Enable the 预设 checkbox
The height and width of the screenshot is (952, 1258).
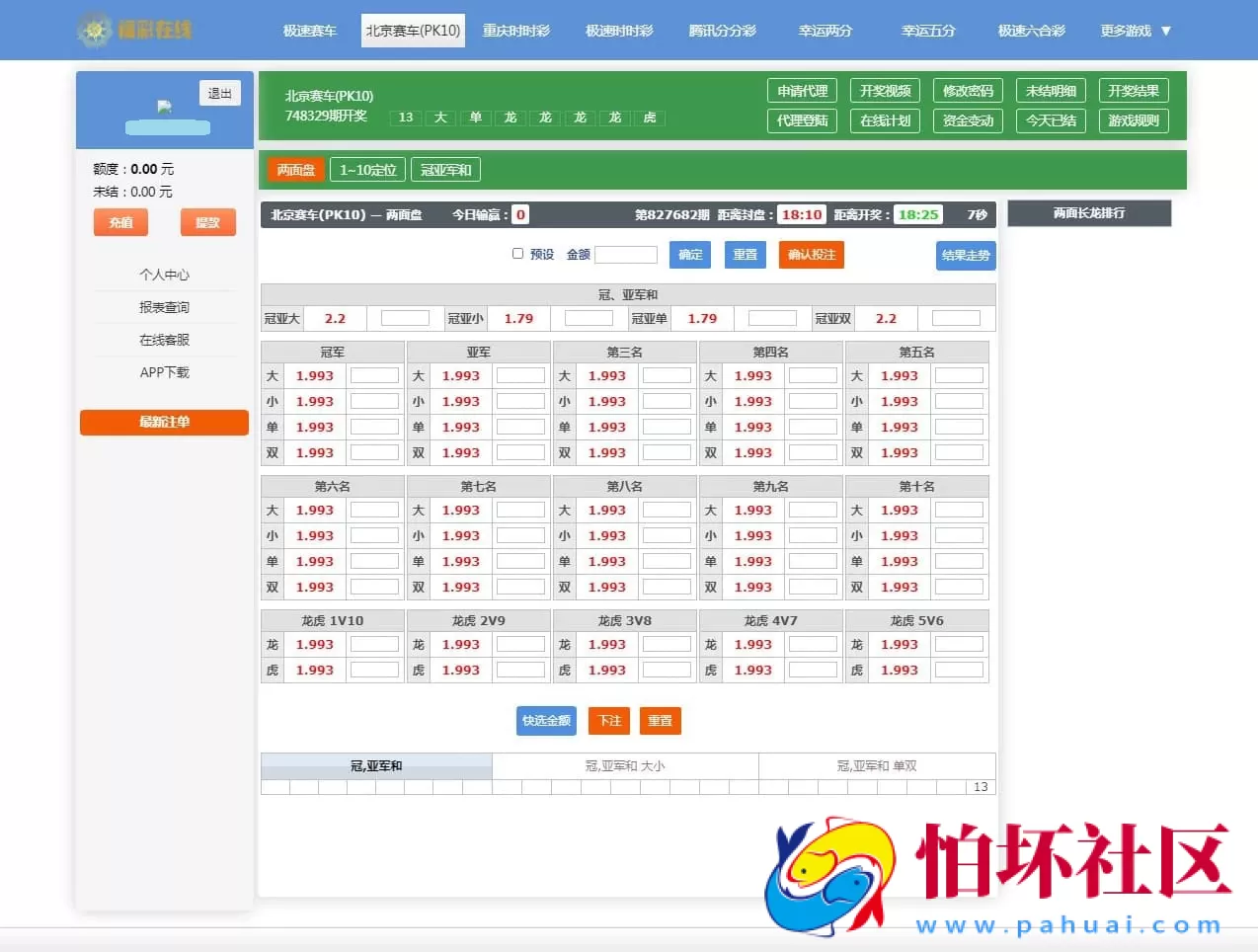tap(517, 253)
